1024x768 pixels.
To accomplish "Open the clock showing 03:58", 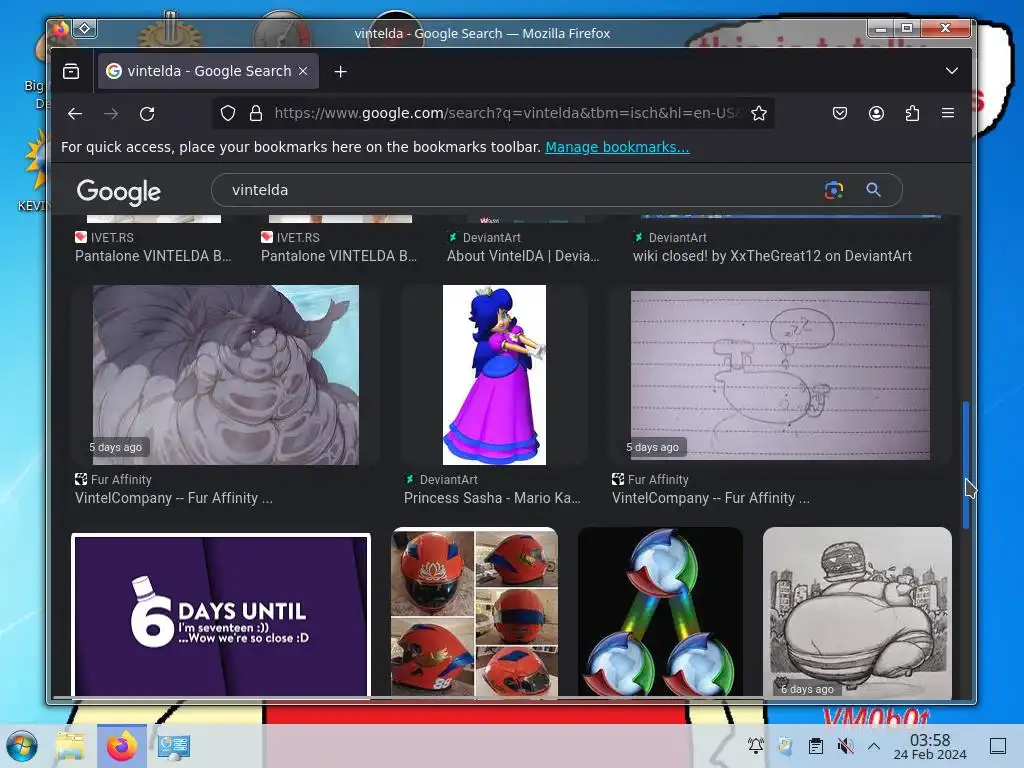I will pyautogui.click(x=930, y=746).
